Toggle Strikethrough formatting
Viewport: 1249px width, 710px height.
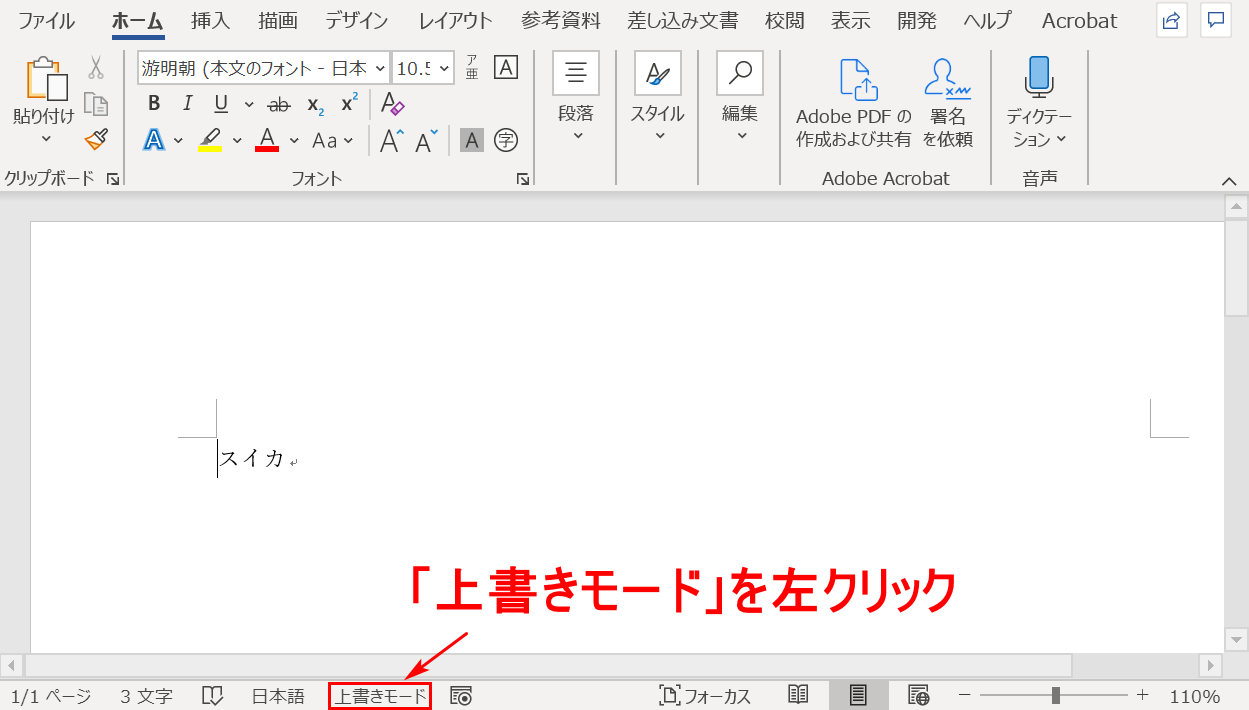280,104
